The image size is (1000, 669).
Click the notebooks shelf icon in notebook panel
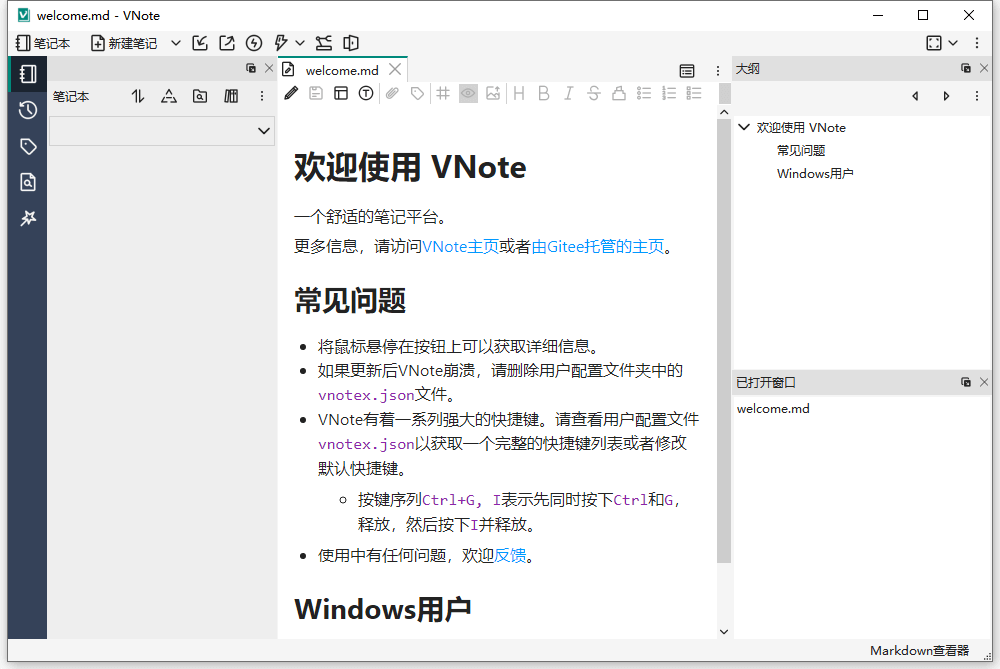click(231, 96)
